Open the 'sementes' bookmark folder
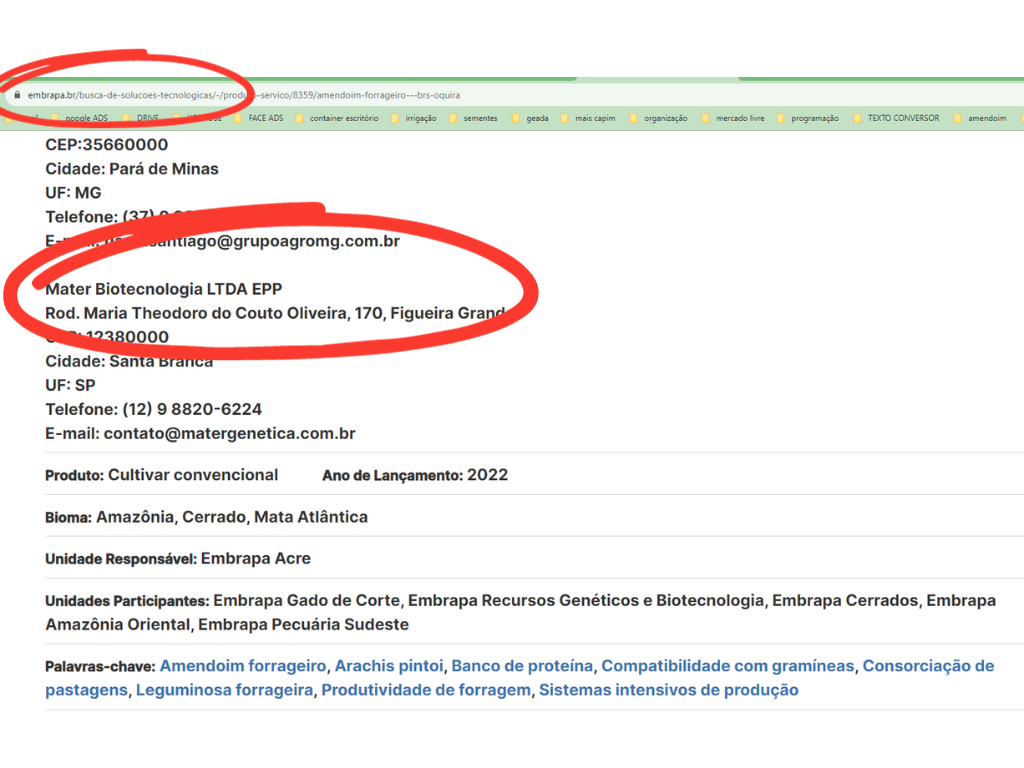 tap(480, 118)
